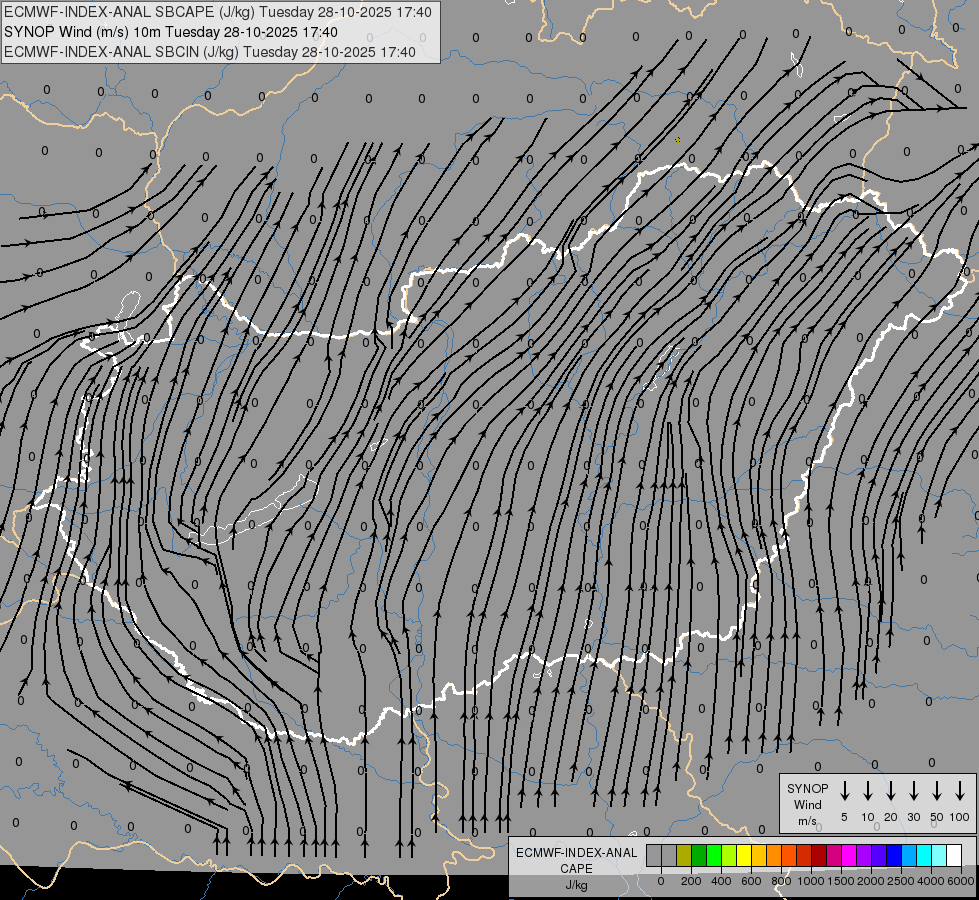Pick the pure yellow swatch in CAPE scale

(x=744, y=855)
